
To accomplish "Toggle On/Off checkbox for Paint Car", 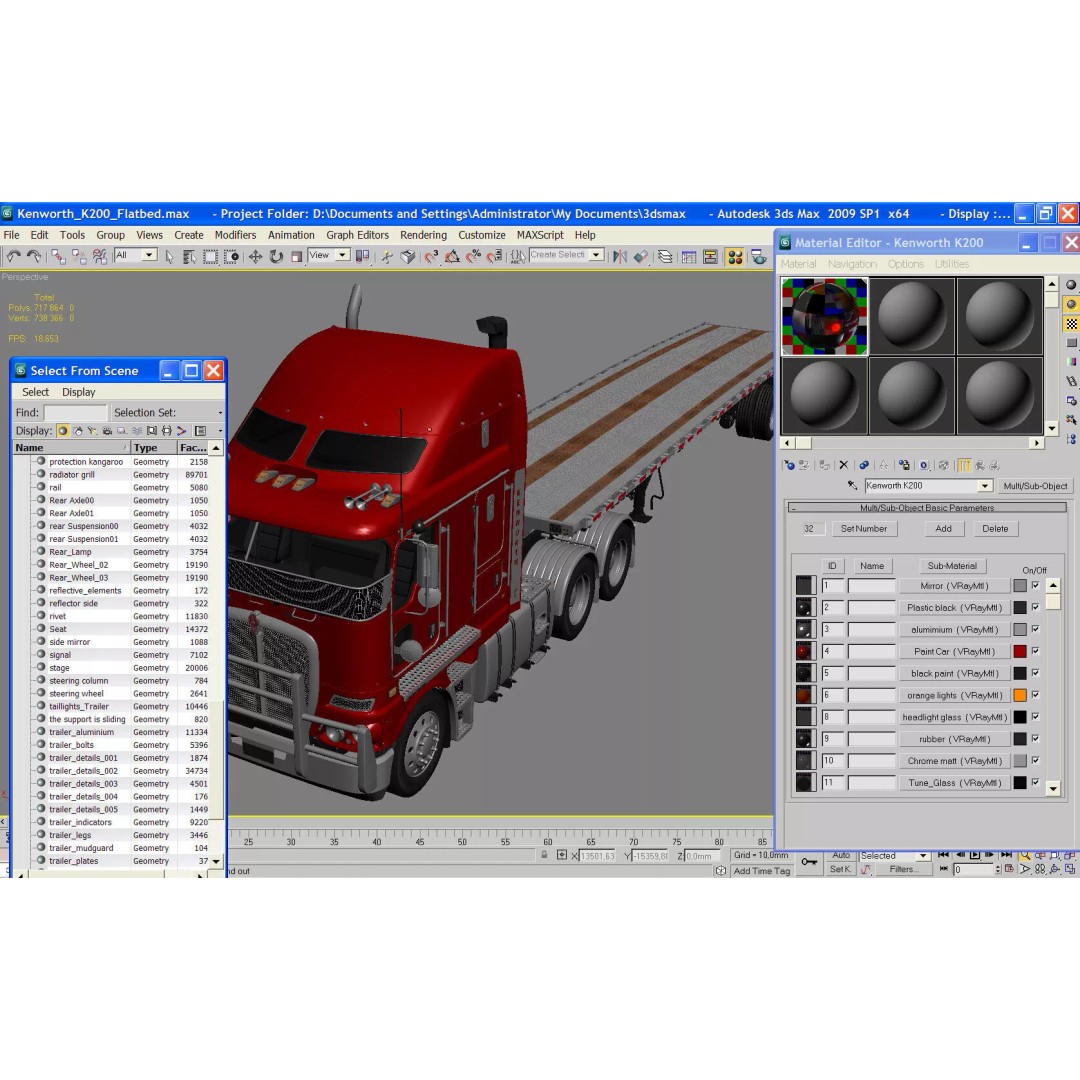I will click(1035, 651).
